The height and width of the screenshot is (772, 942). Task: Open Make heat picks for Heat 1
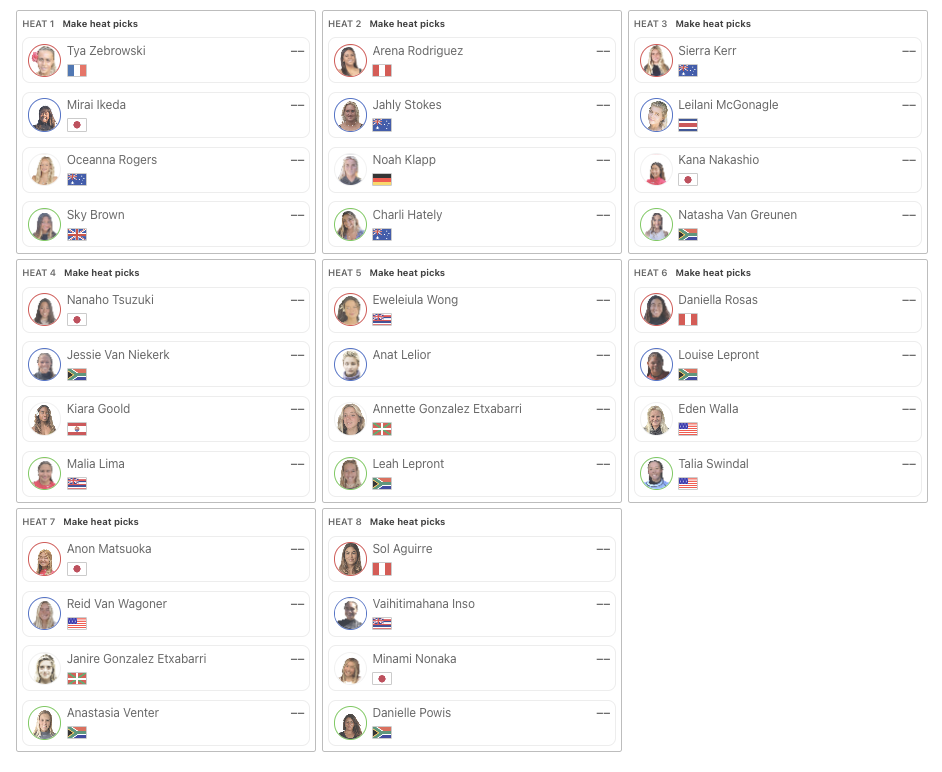pyautogui.click(x=100, y=24)
